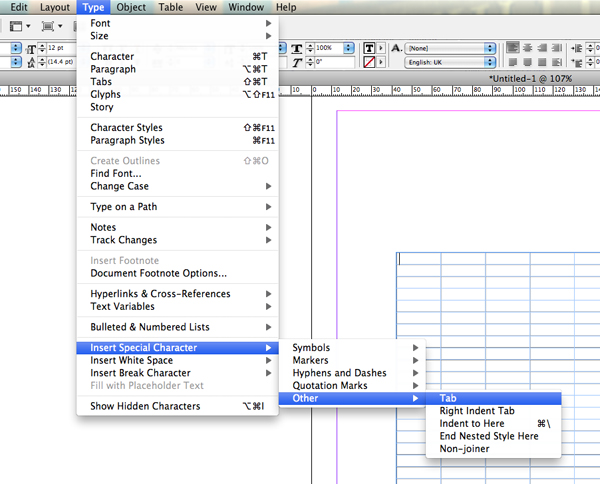Select the align left paragraph icon
The width and height of the screenshot is (600, 484).
click(513, 48)
